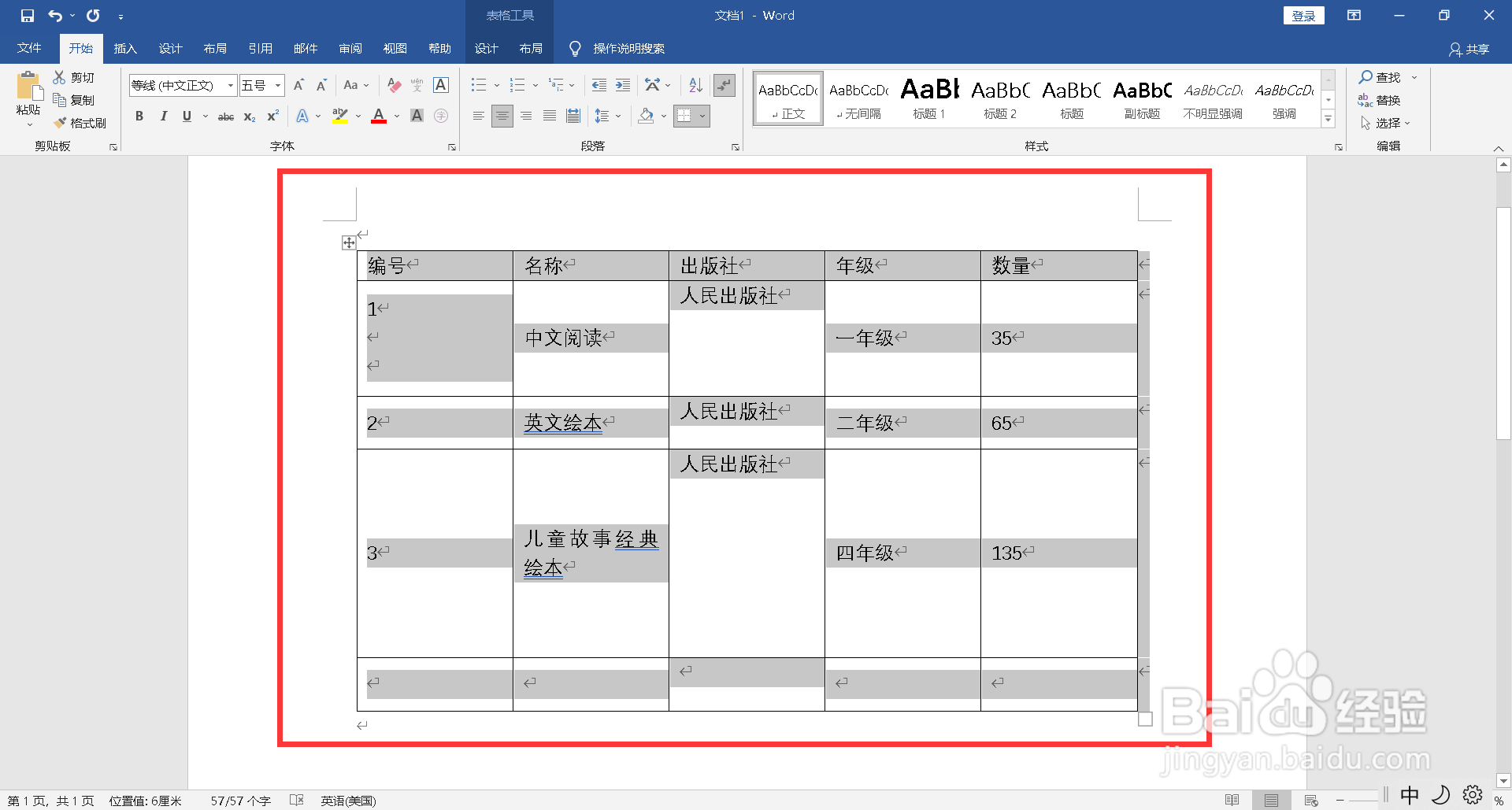
Task: Open the font color dropdown arrow
Action: click(396, 116)
